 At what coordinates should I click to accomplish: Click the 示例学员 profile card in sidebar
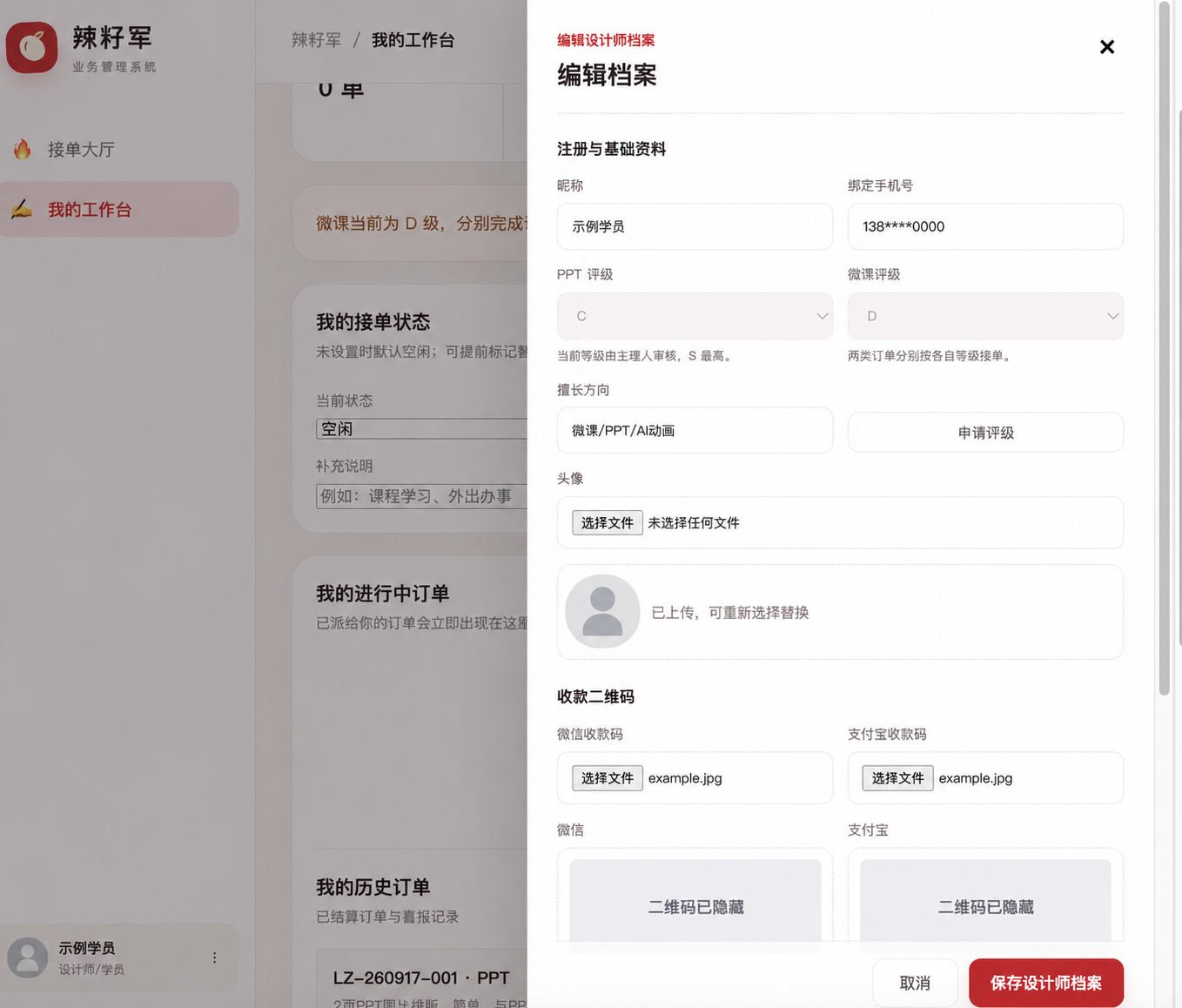[x=119, y=958]
